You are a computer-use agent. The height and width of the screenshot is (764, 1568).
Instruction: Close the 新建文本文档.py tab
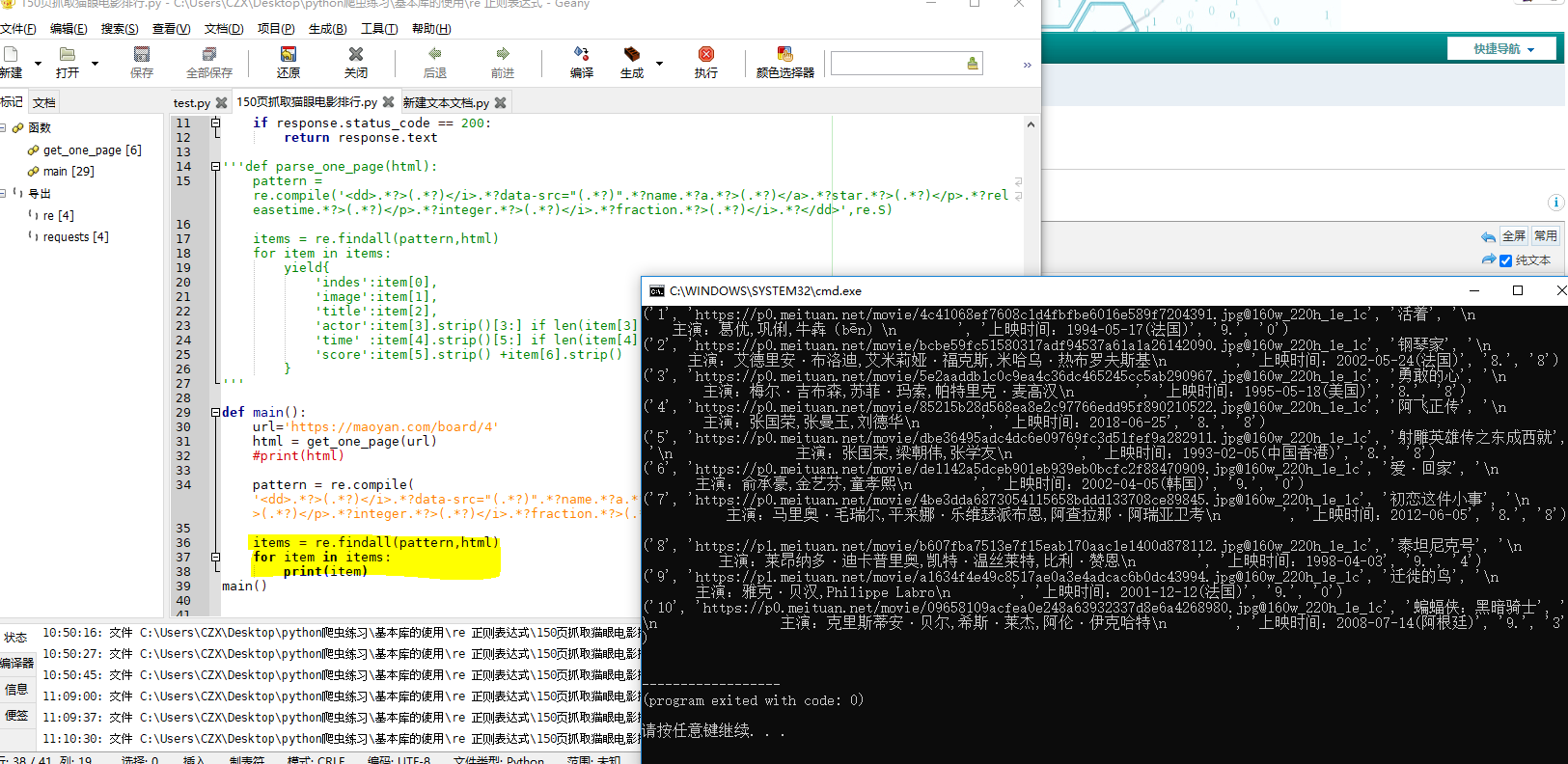(500, 102)
